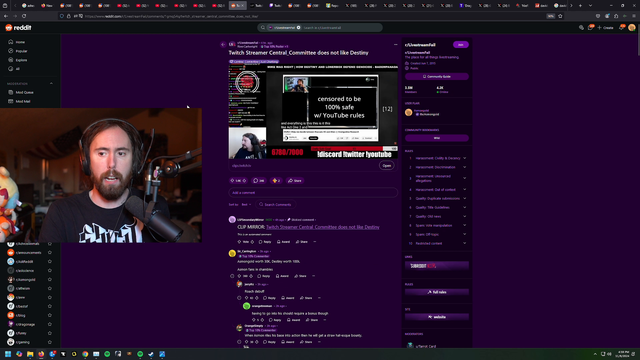
Task: Give an award to the post
Action: point(276,180)
